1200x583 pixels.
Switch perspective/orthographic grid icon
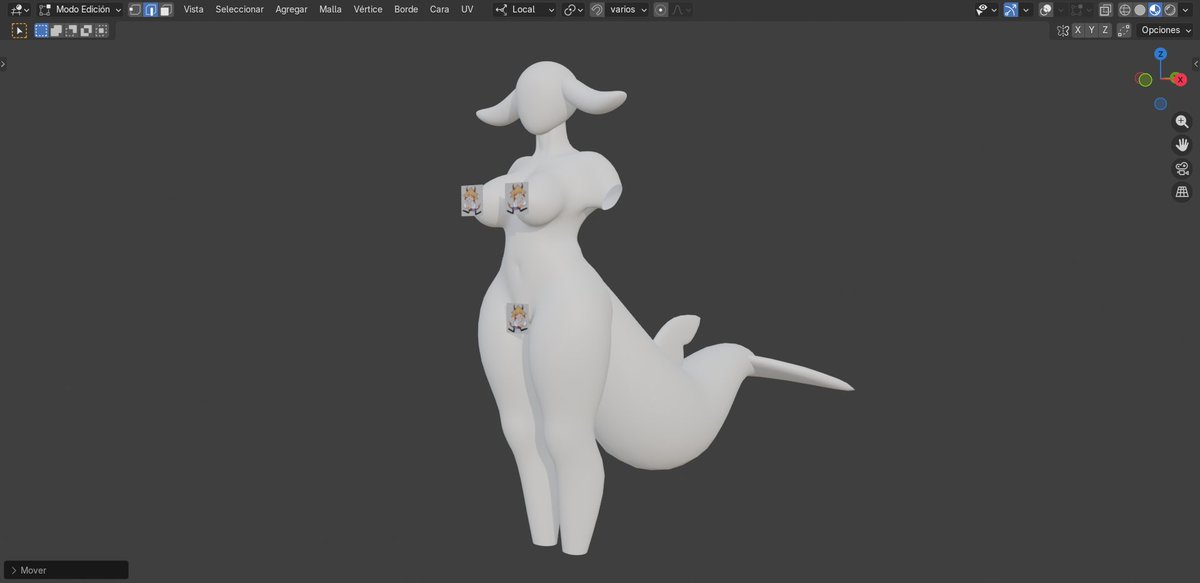[1182, 192]
